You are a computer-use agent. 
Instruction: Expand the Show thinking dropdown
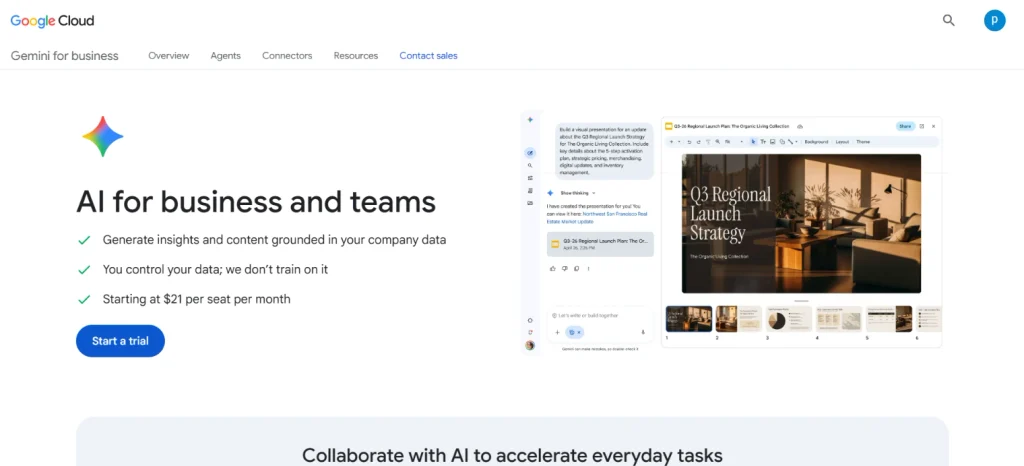tap(577, 193)
